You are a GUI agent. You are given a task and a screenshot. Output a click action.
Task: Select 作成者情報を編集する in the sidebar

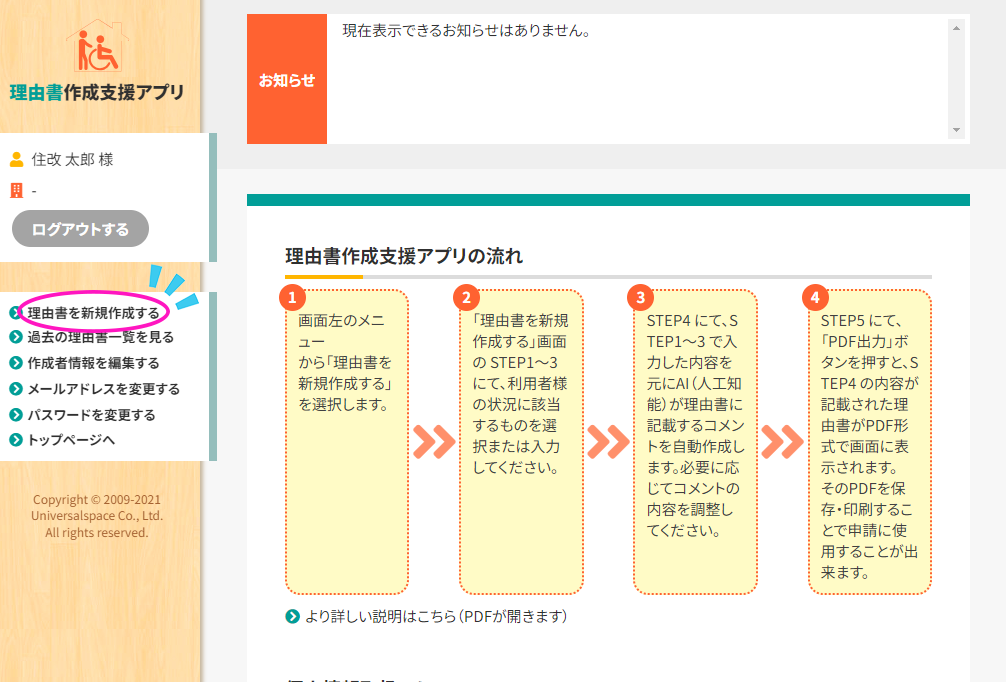(93, 363)
